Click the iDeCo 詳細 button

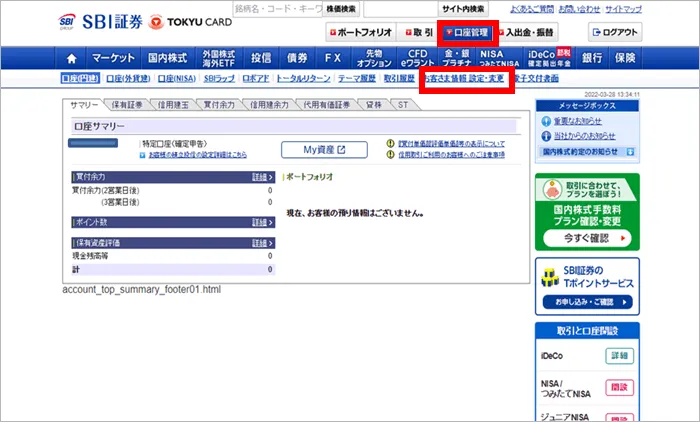(619, 356)
